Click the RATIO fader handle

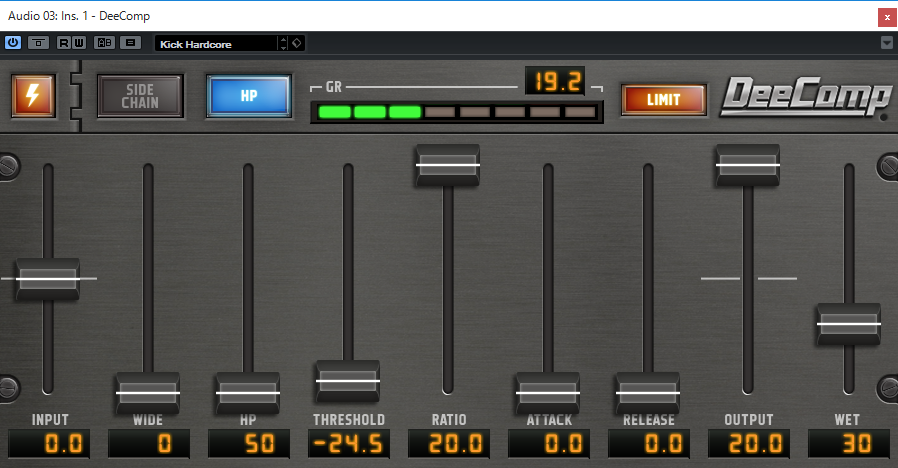tap(448, 165)
